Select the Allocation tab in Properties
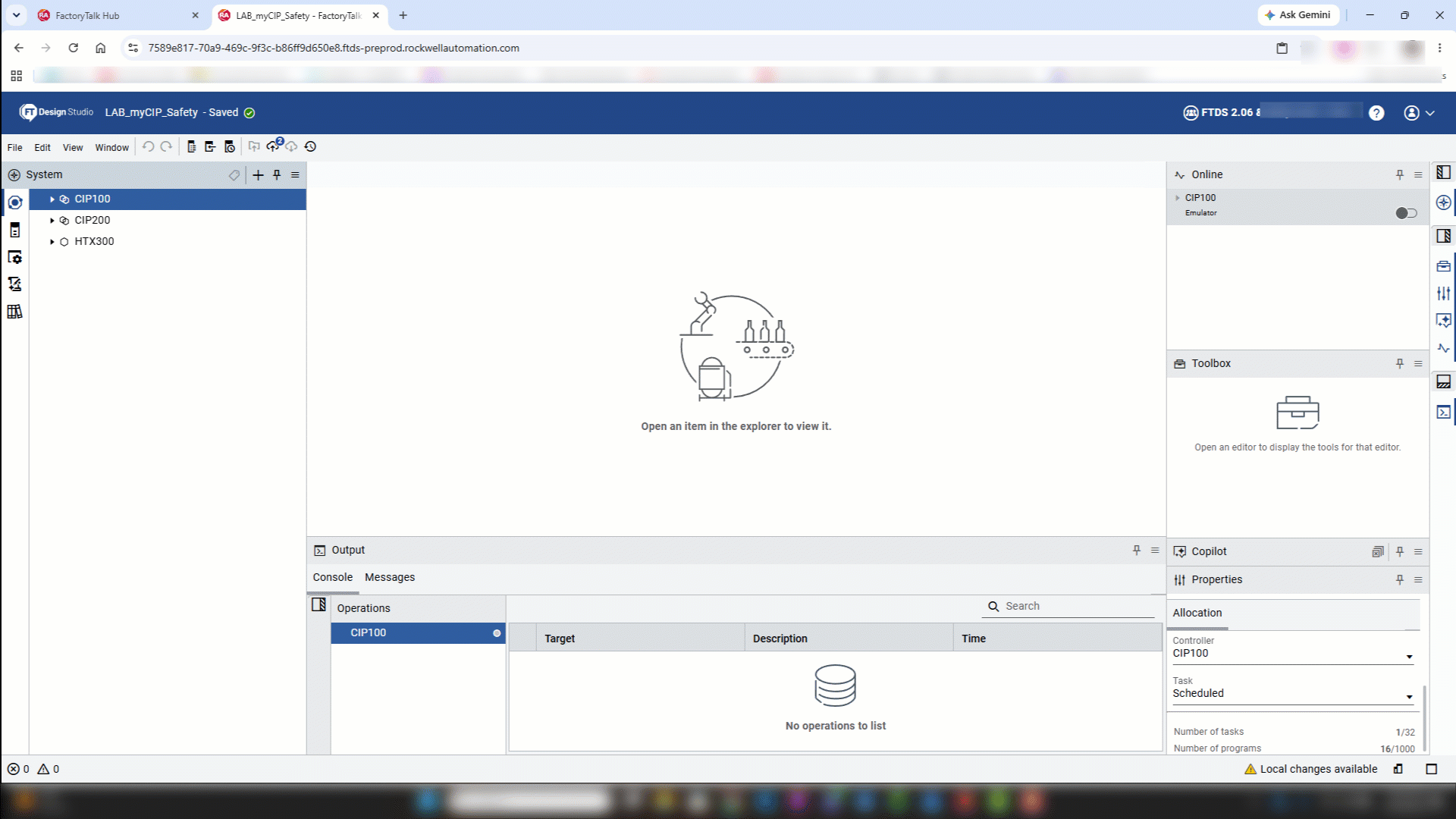 (1197, 613)
